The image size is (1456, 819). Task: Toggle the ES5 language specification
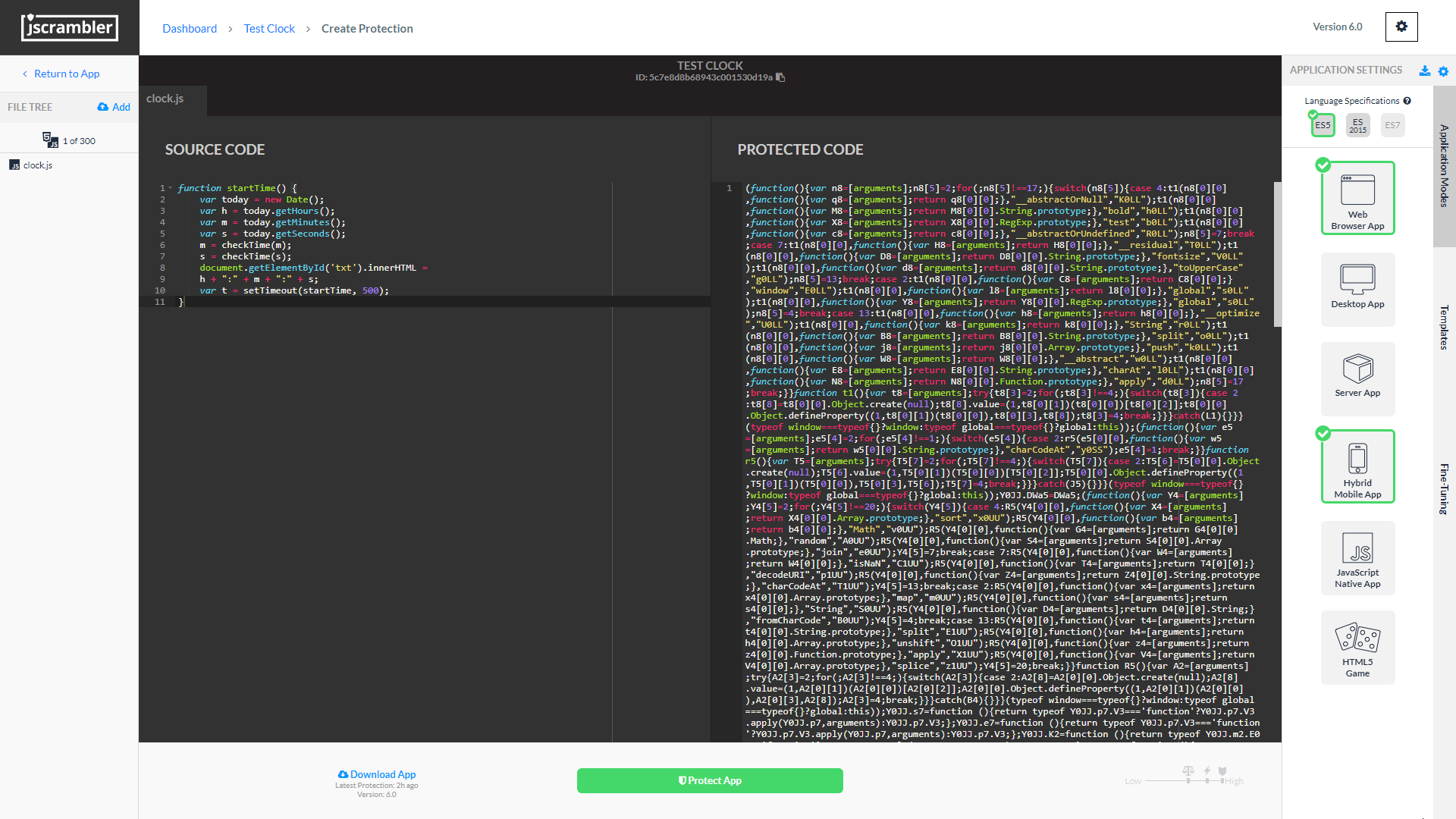1323,125
